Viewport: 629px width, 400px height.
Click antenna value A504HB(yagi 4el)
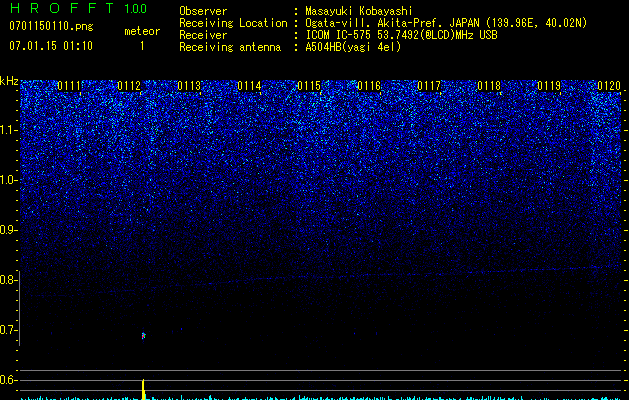pos(353,47)
